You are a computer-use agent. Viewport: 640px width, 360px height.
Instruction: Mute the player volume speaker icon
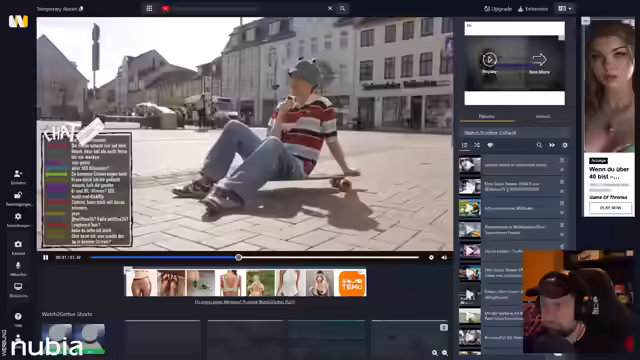tap(444, 258)
